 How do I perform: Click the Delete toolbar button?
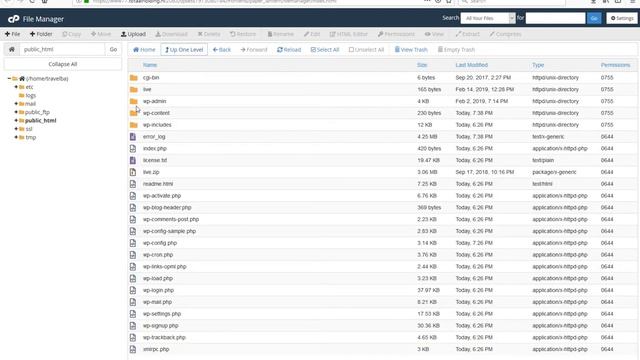pos(209,34)
